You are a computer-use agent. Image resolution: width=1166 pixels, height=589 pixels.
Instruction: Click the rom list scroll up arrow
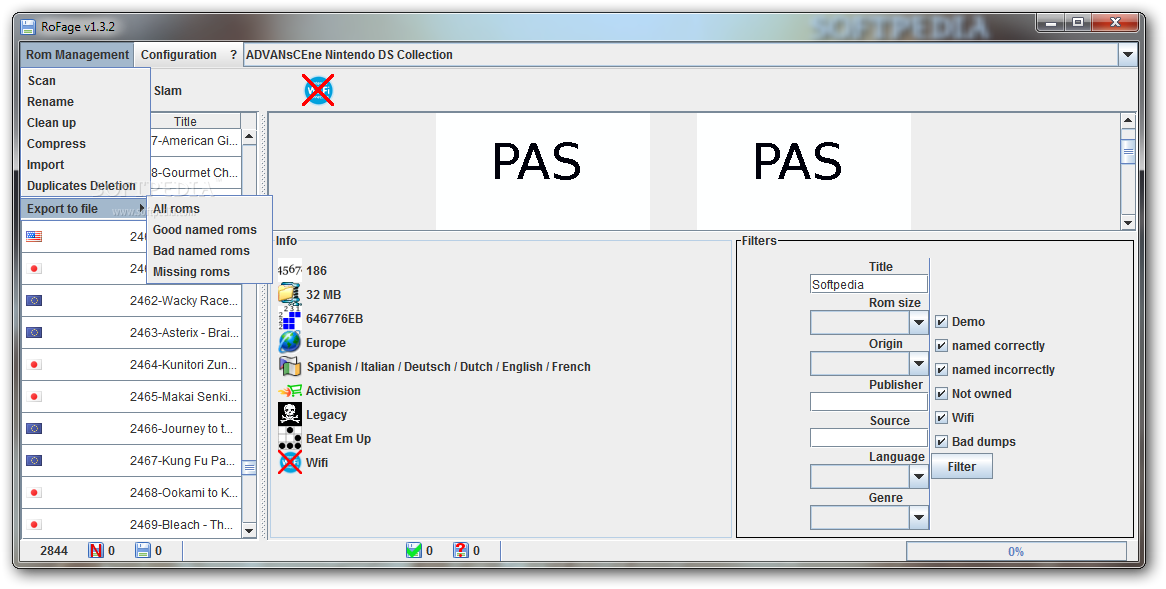pos(249,136)
